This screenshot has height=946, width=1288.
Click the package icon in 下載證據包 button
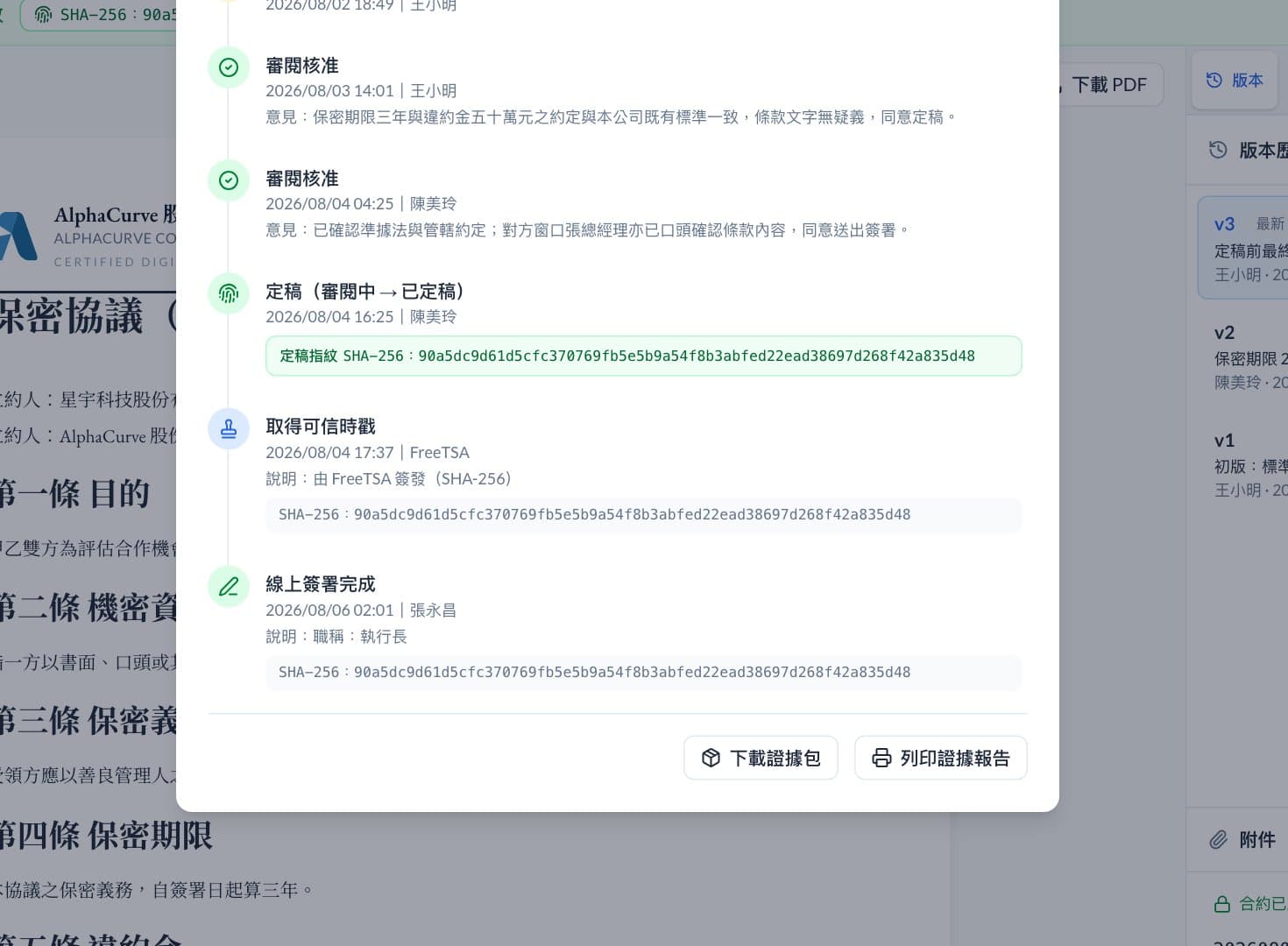click(x=711, y=758)
